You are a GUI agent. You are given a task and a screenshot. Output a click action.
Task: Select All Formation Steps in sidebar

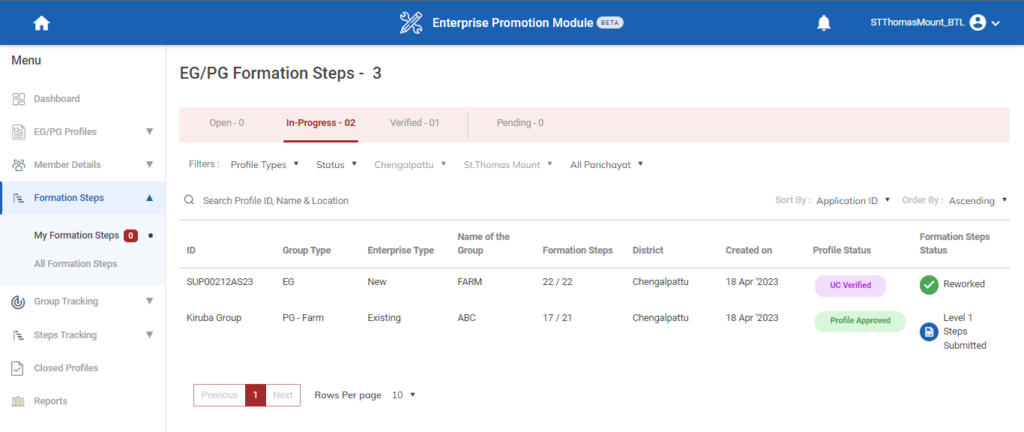[x=75, y=264]
